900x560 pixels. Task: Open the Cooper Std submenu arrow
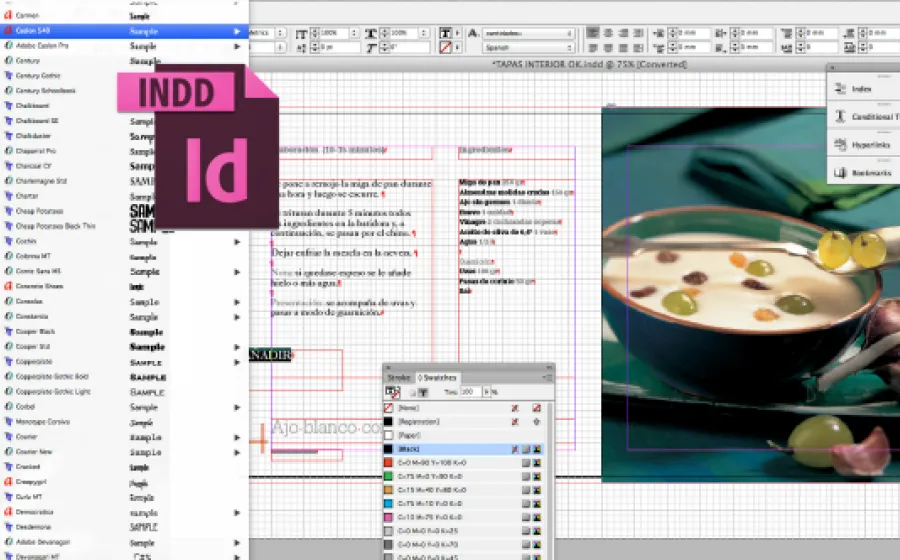(237, 347)
